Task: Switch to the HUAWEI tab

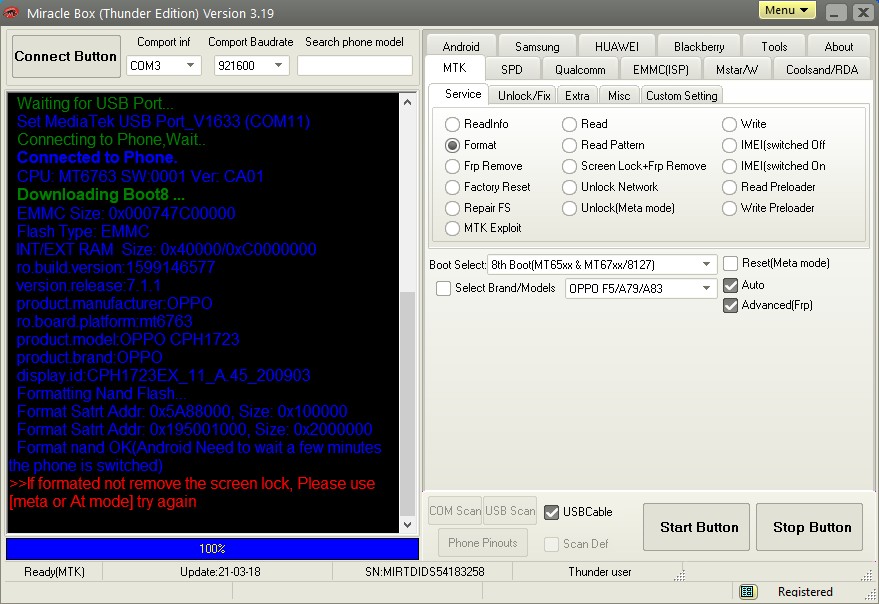Action: 617,46
